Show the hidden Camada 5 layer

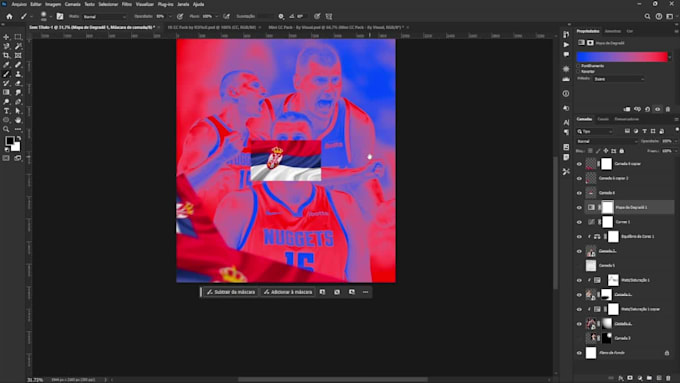click(579, 265)
